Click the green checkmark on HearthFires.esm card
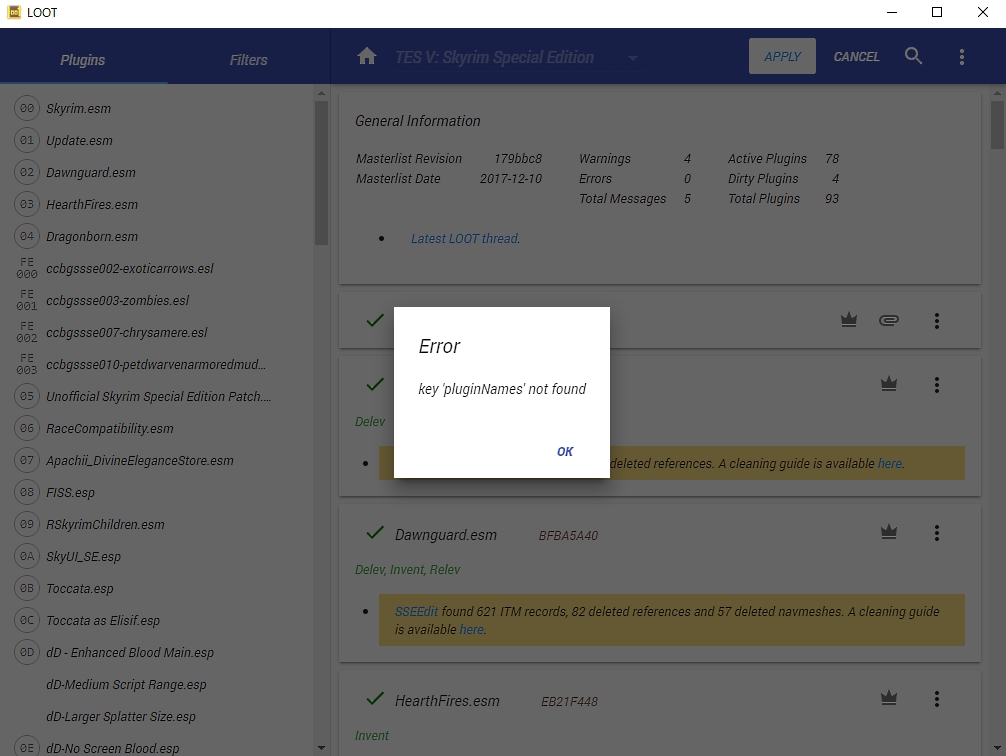1006x756 pixels. 375,698
